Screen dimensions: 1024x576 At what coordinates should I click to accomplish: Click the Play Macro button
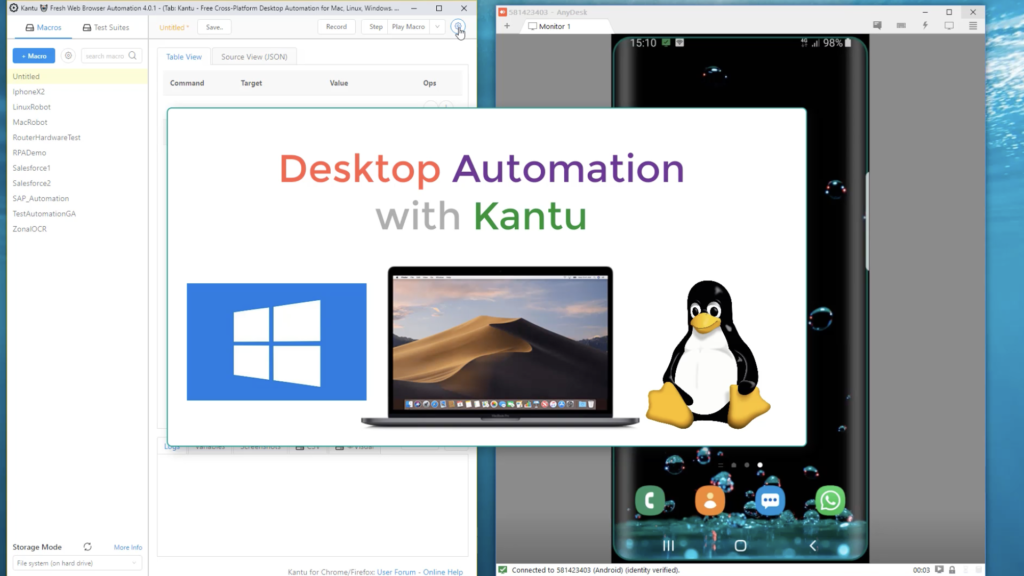click(x=408, y=27)
